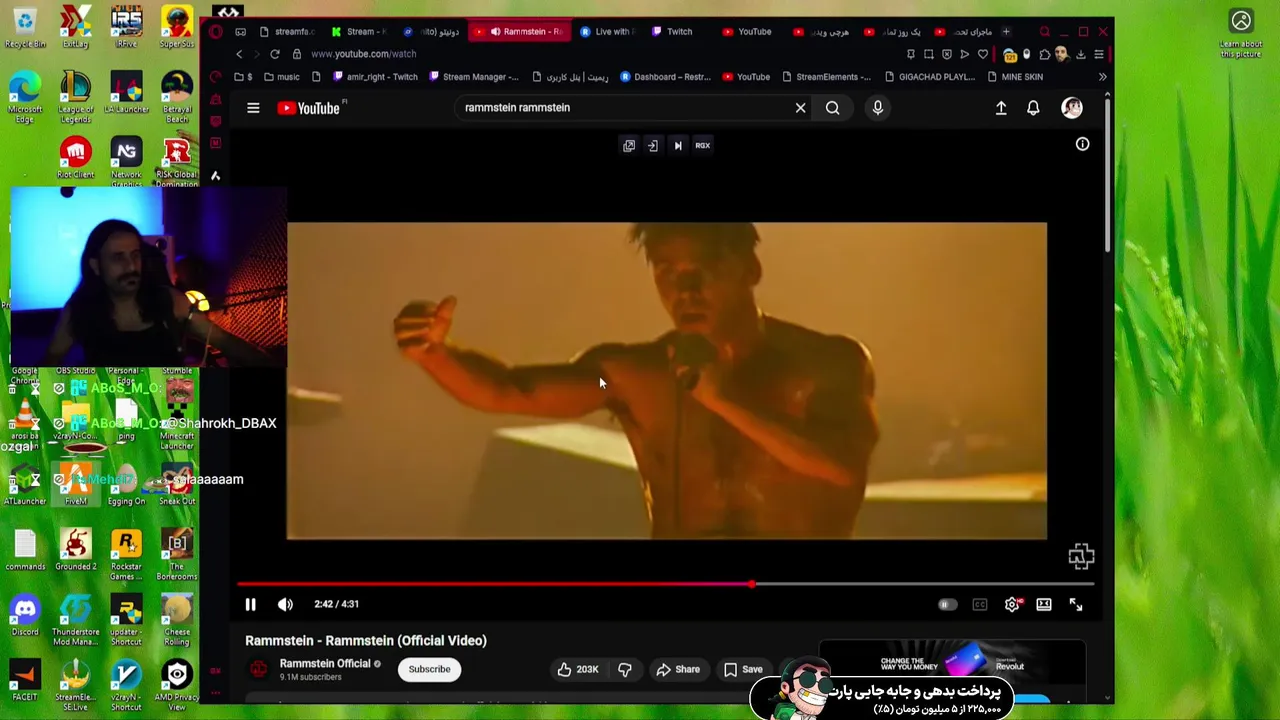Image resolution: width=1280 pixels, height=720 pixels.
Task: Open Dashboard – Restream bookmark
Action: (x=665, y=77)
